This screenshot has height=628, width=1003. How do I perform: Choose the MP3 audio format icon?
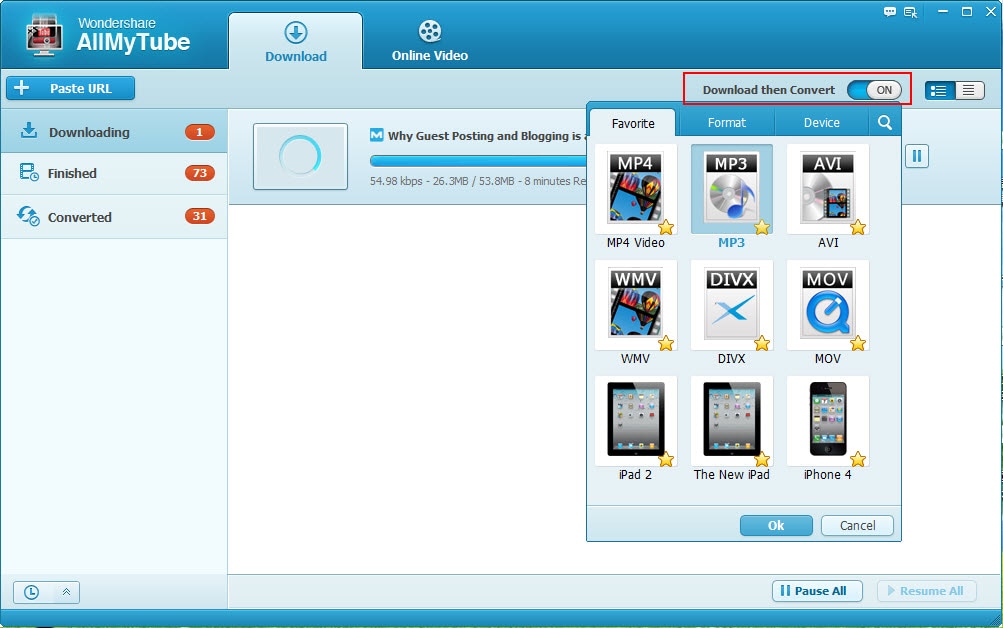pos(731,189)
